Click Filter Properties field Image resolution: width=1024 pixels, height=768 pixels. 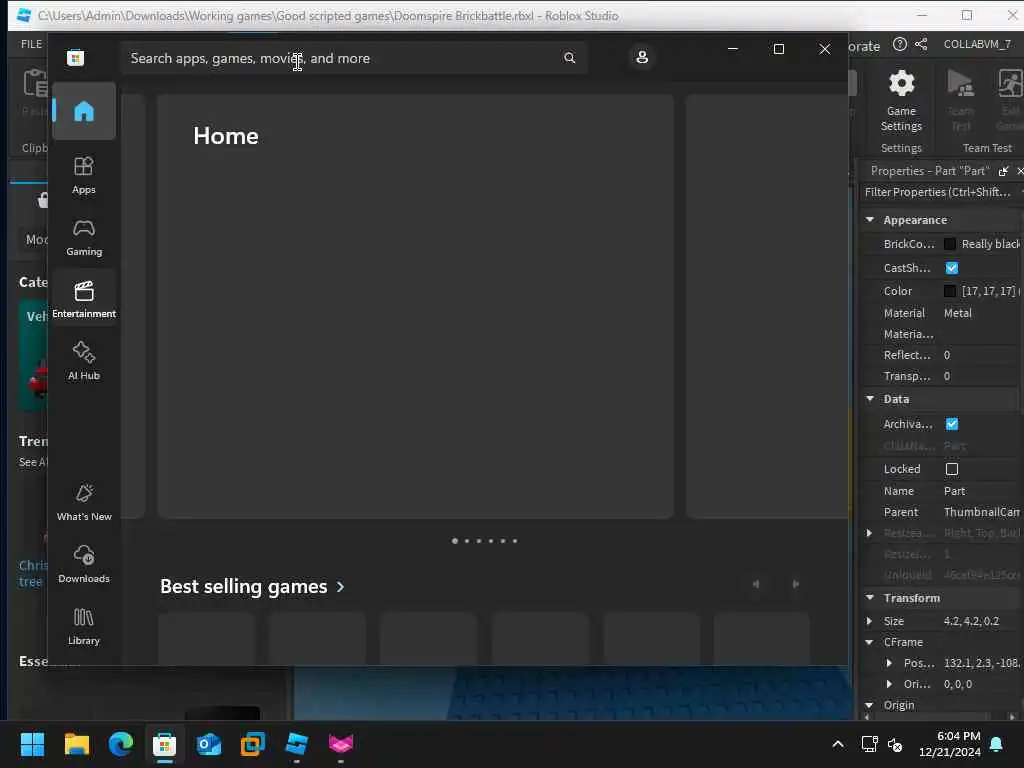(940, 192)
